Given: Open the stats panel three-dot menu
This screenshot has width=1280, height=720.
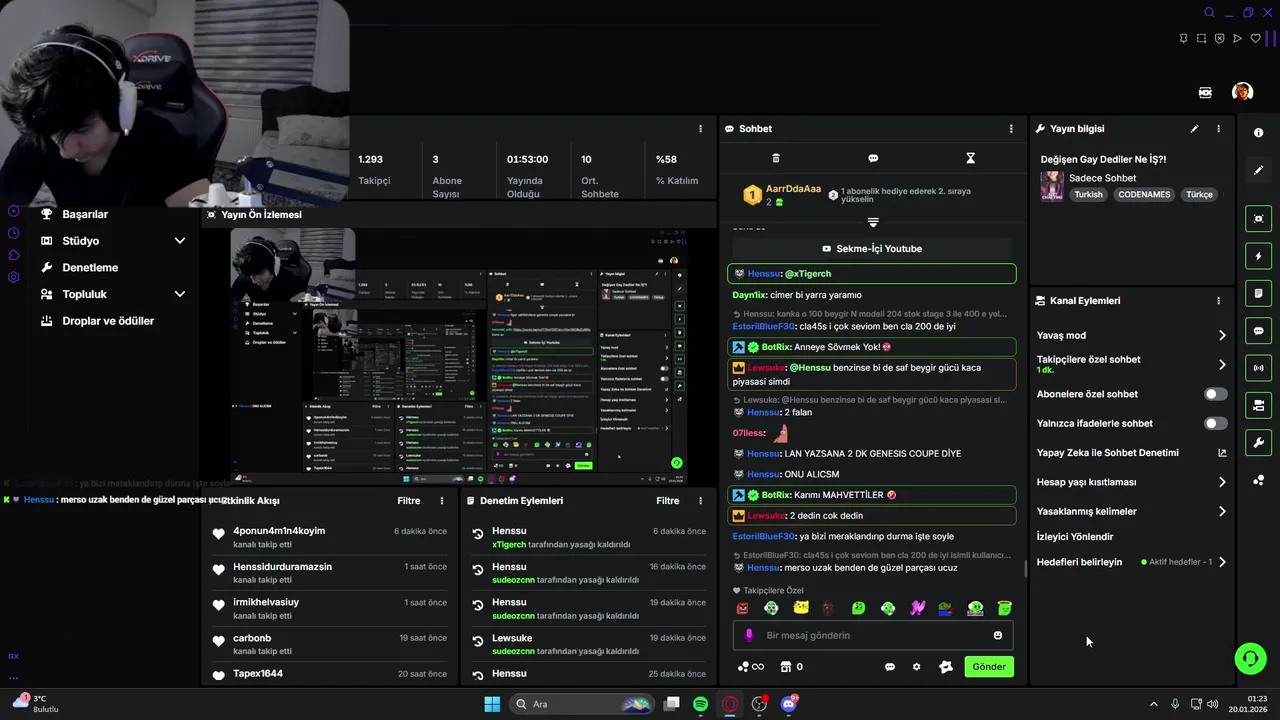Looking at the screenshot, I should (703, 129).
